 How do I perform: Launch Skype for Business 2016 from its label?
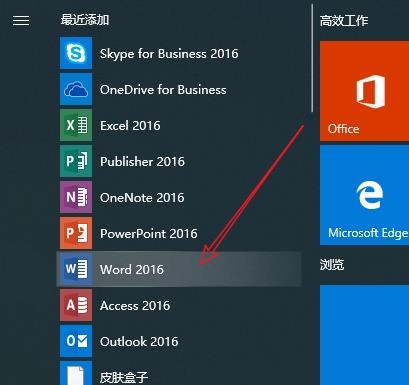click(x=169, y=54)
